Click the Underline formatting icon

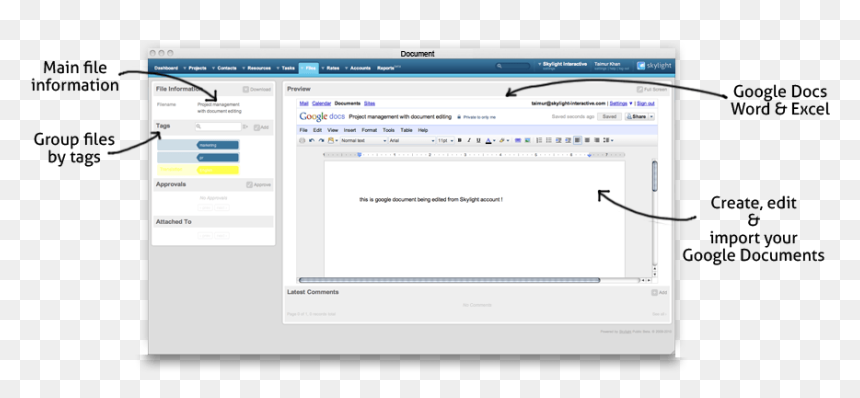(478, 140)
